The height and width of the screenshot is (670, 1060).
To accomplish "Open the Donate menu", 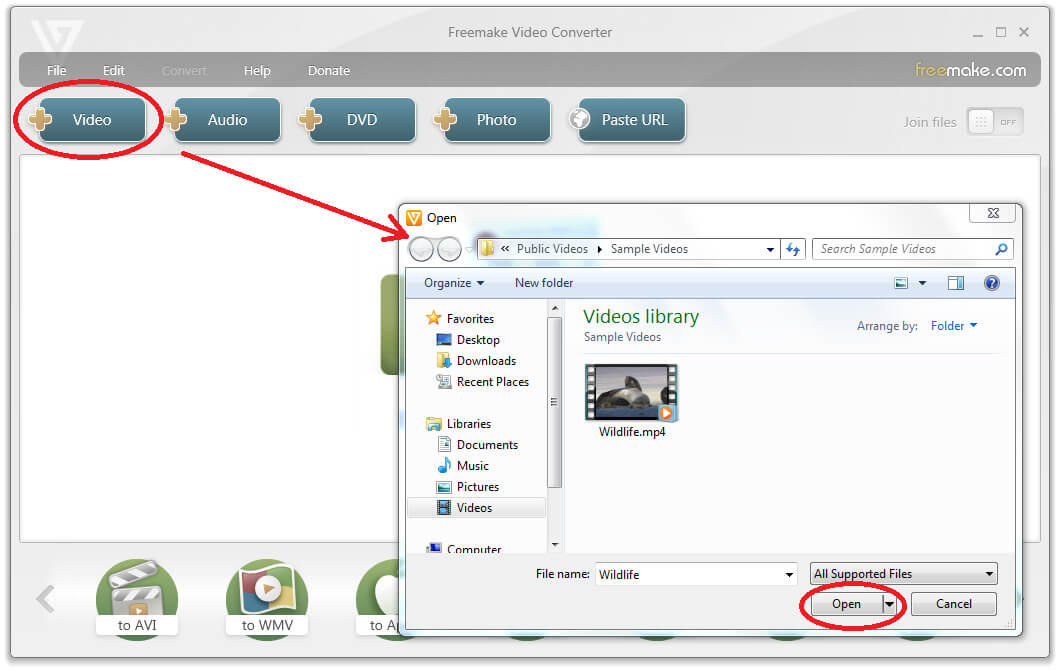I will point(329,70).
